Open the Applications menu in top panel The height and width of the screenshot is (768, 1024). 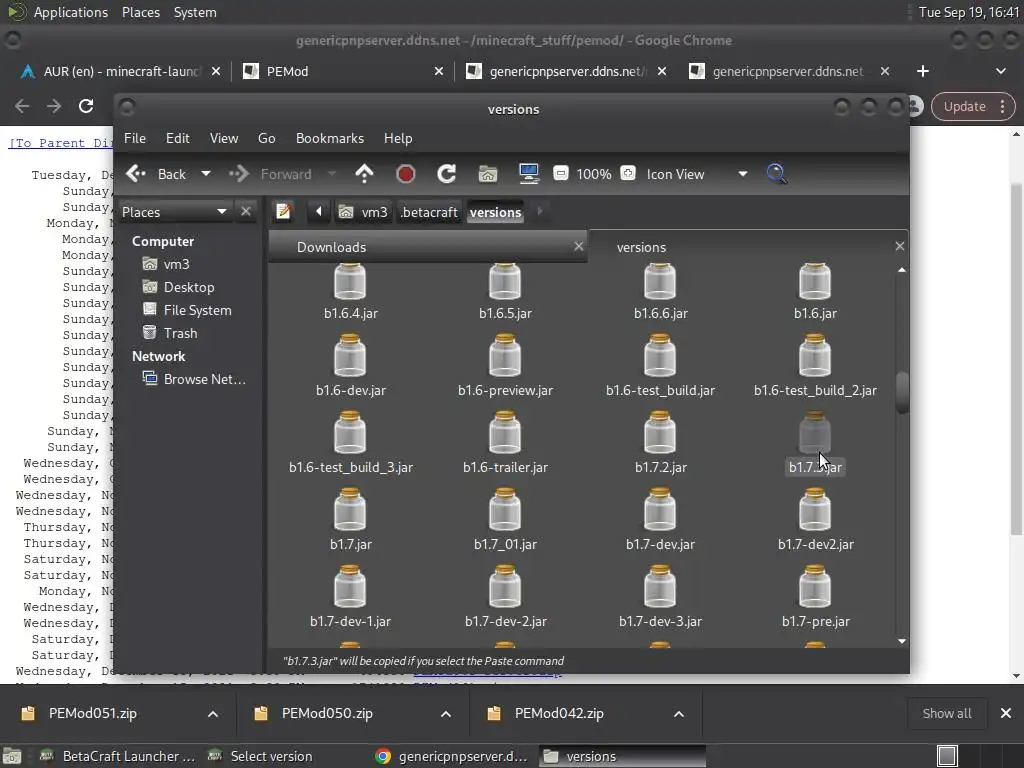71,12
